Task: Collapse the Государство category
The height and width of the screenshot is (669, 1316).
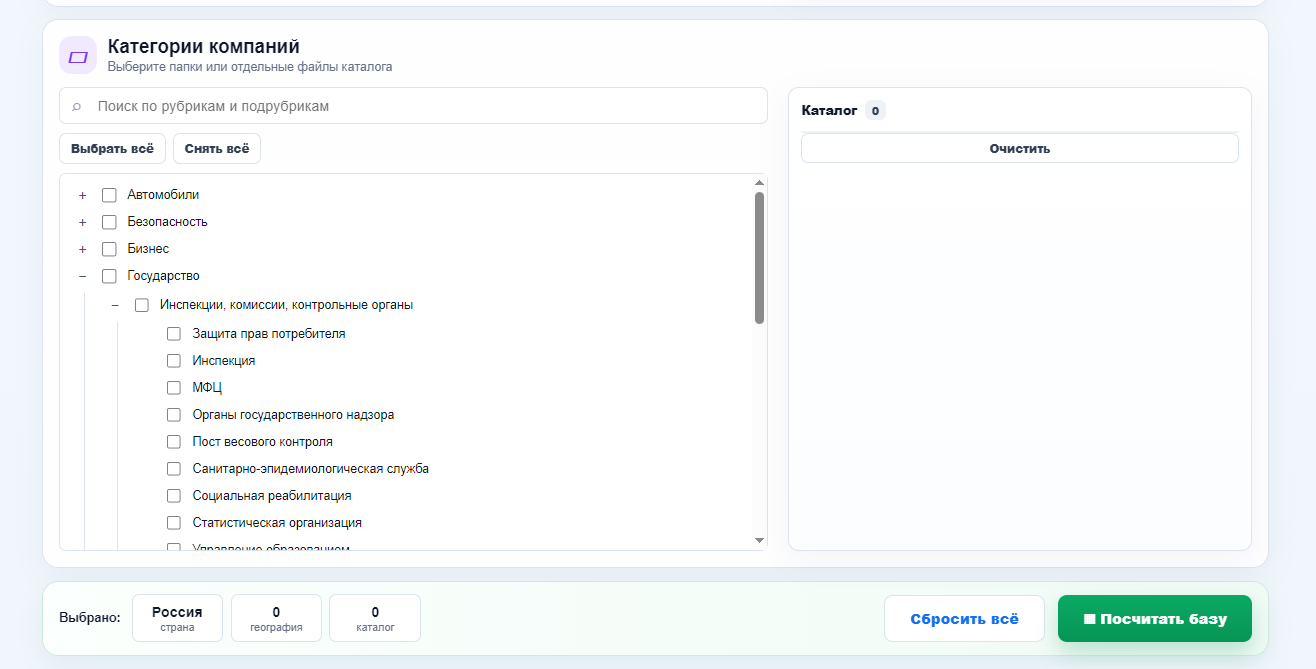Action: [83, 276]
